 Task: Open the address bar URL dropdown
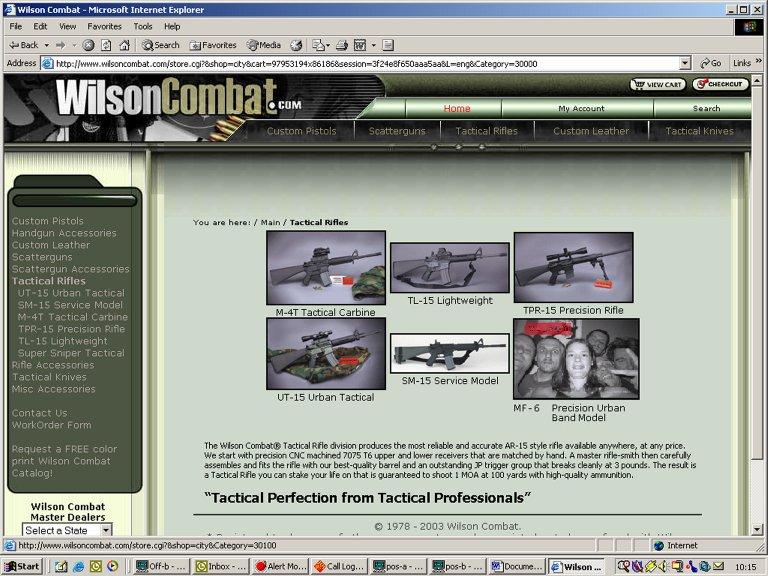click(684, 63)
